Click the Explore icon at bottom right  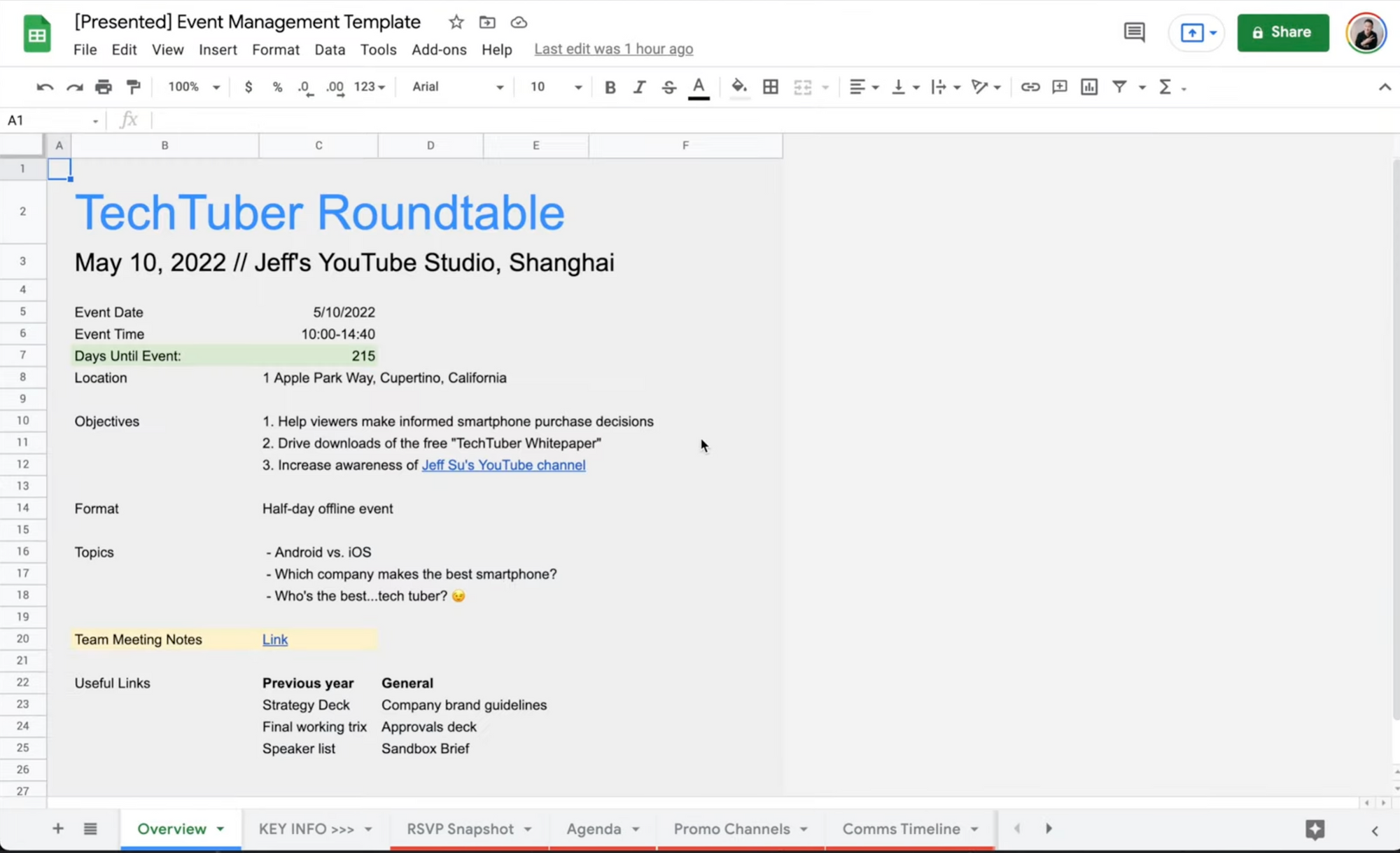pos(1315,829)
